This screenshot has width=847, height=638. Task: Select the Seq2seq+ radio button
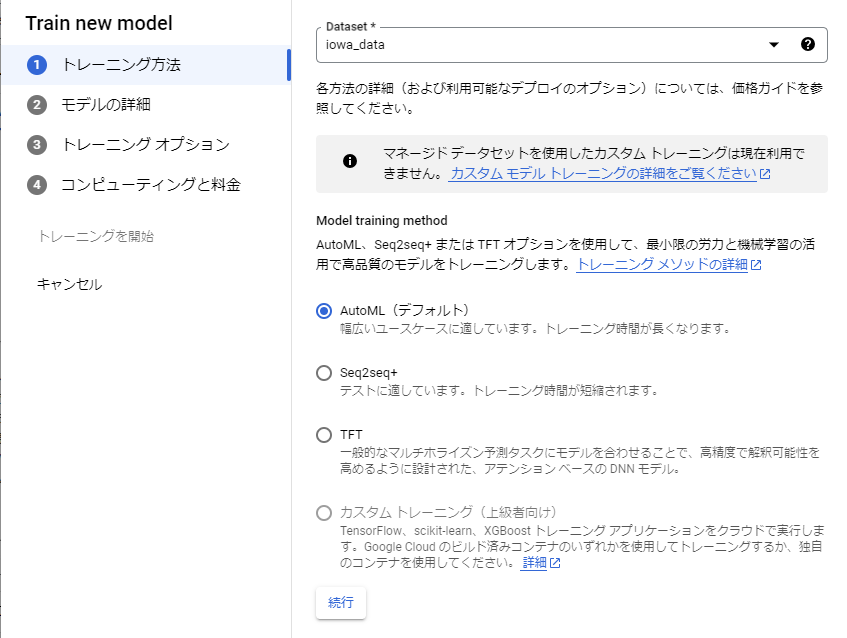pos(324,373)
